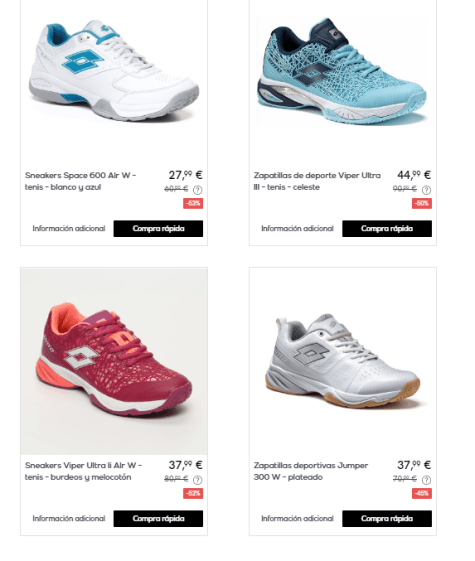
Task: View Información adicional for Jumper 300 W
Action: coord(297,519)
